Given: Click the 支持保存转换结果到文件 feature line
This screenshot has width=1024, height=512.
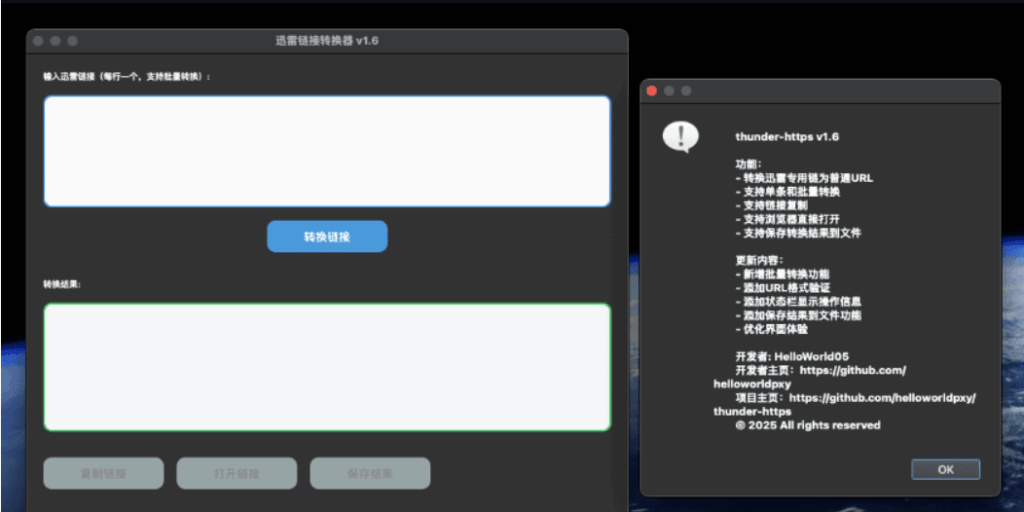Looking at the screenshot, I should point(798,233).
